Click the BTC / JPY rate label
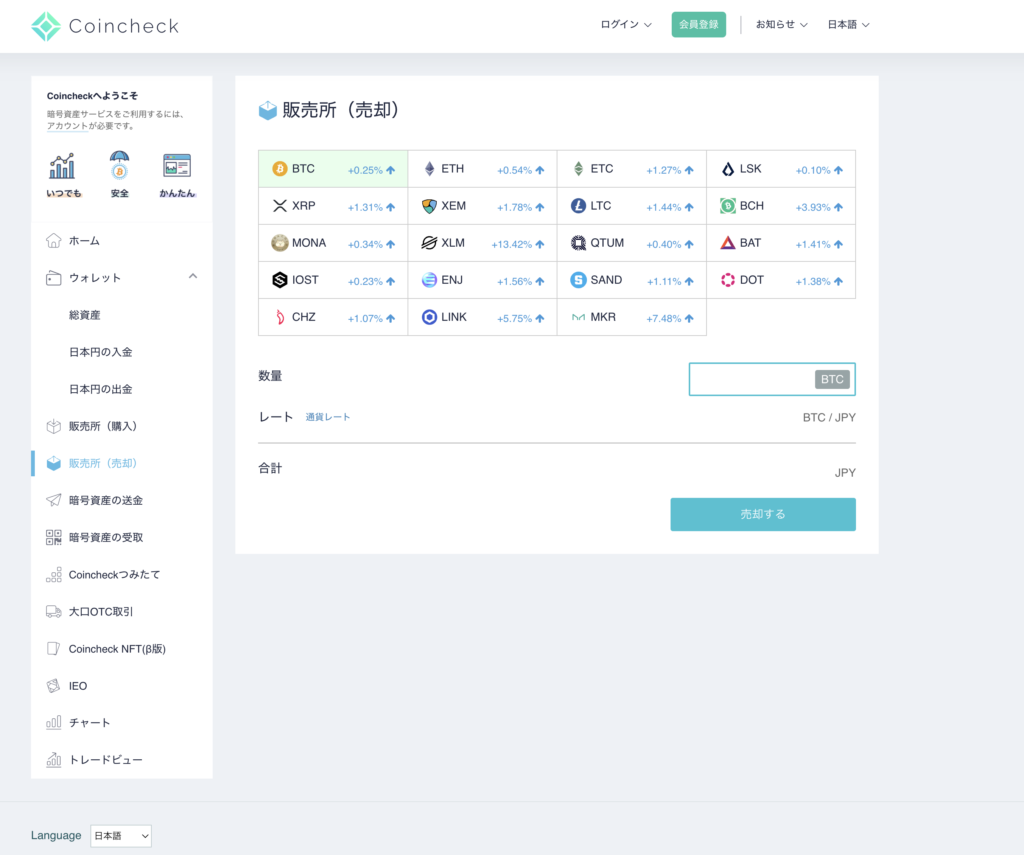This screenshot has height=855, width=1024. (x=829, y=417)
